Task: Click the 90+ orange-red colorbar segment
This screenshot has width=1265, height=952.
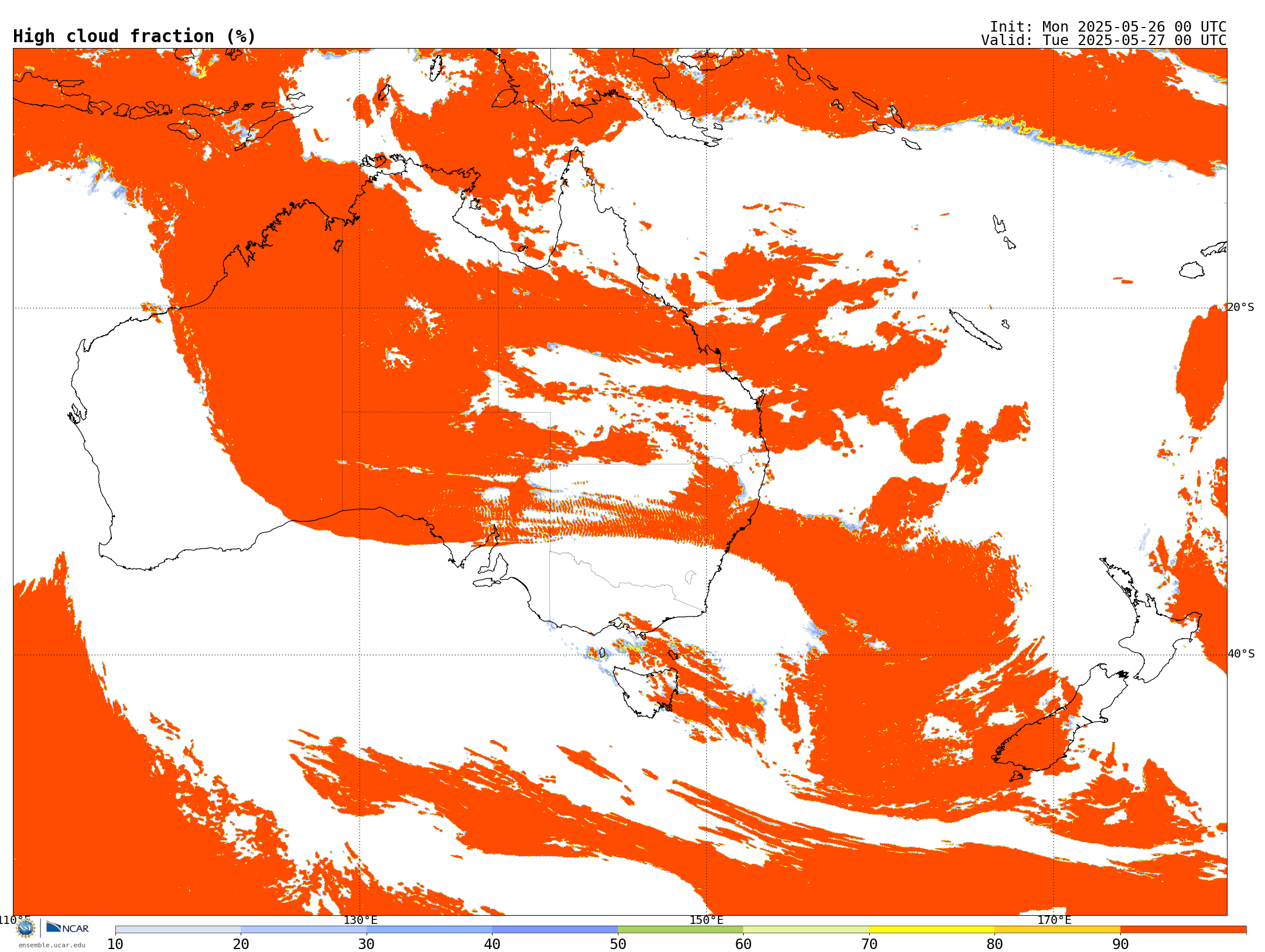Action: [x=1183, y=930]
